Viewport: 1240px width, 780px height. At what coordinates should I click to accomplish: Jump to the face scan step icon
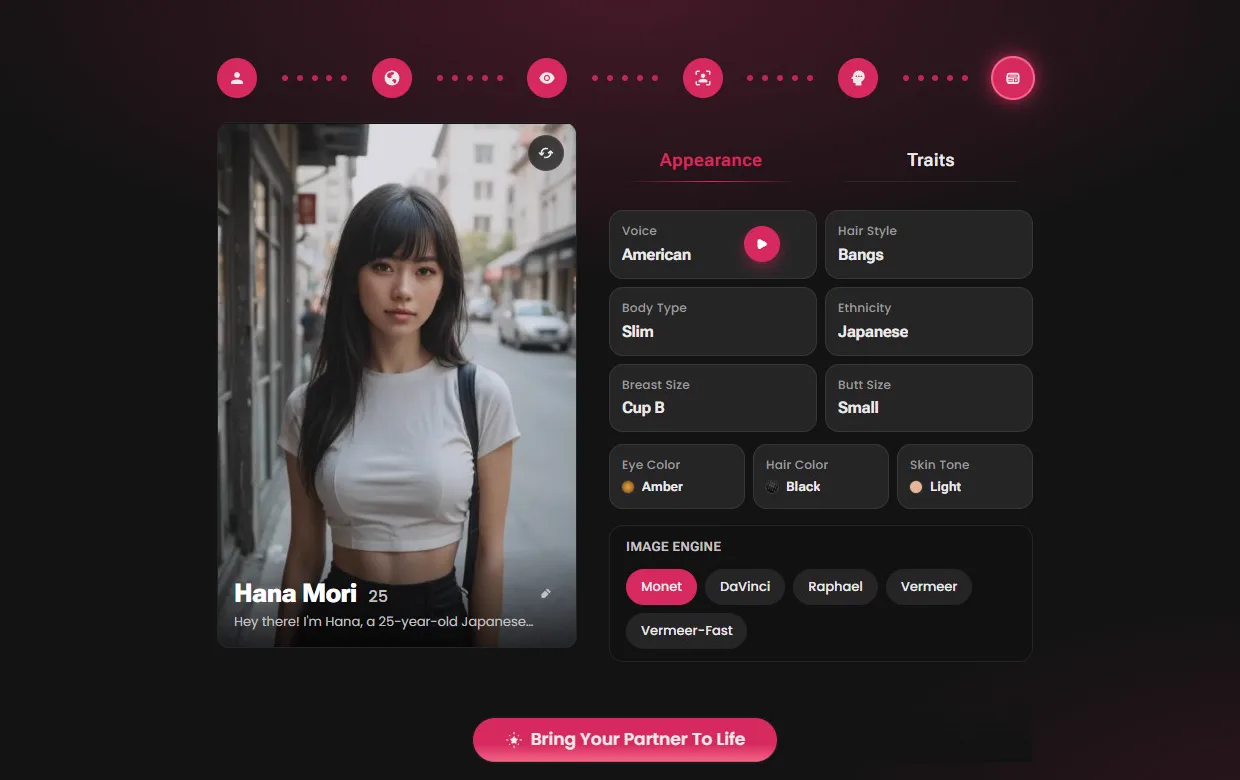coord(703,78)
